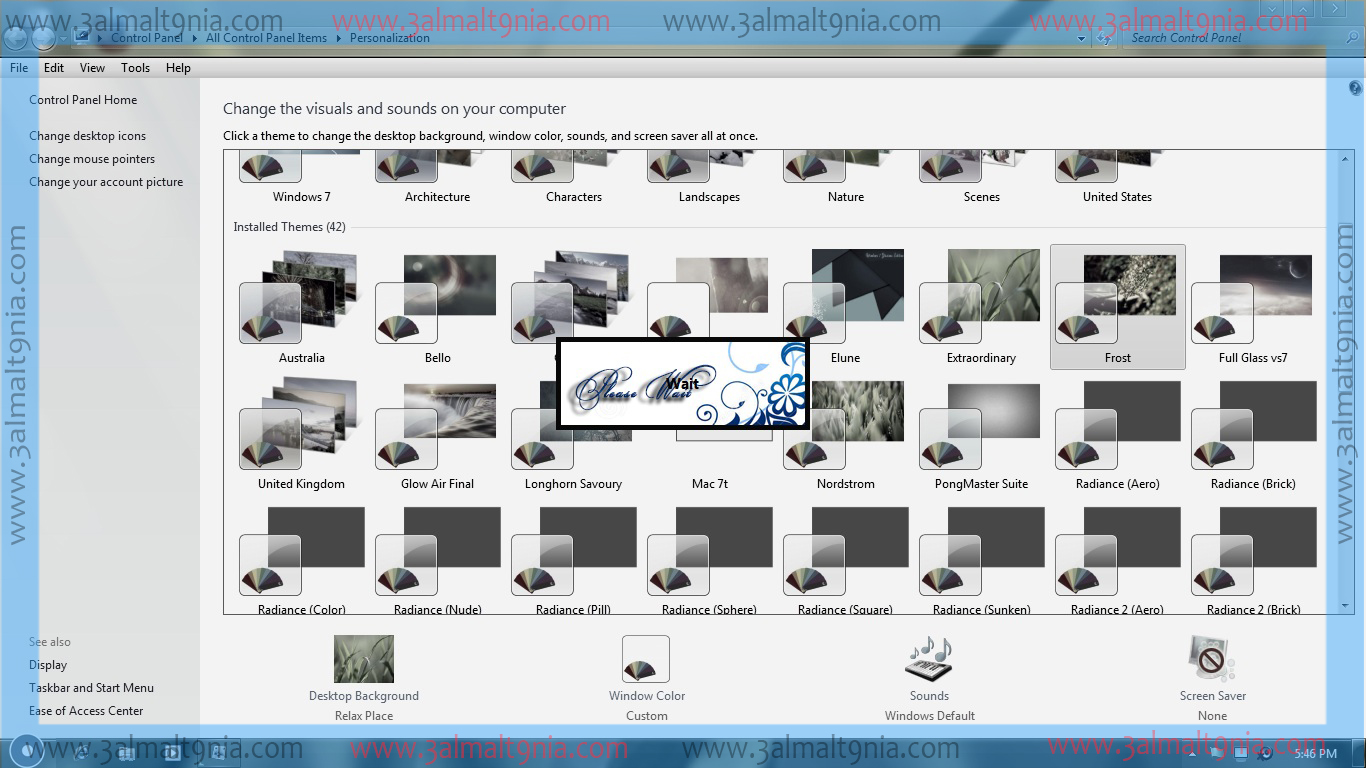Choose the Glow Air Final theme
Image resolution: width=1366 pixels, height=768 pixels.
pos(437,433)
